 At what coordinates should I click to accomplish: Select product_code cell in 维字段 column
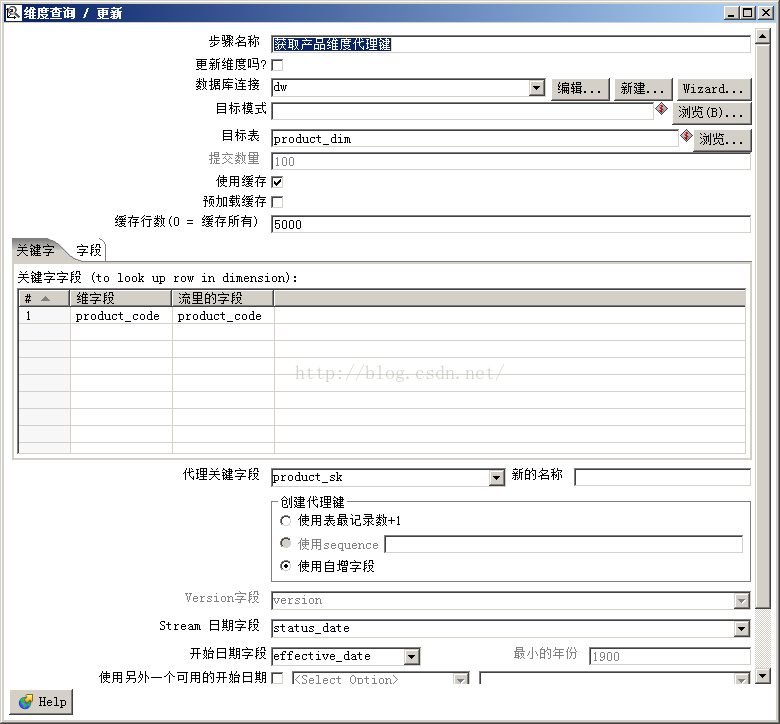pyautogui.click(x=121, y=316)
